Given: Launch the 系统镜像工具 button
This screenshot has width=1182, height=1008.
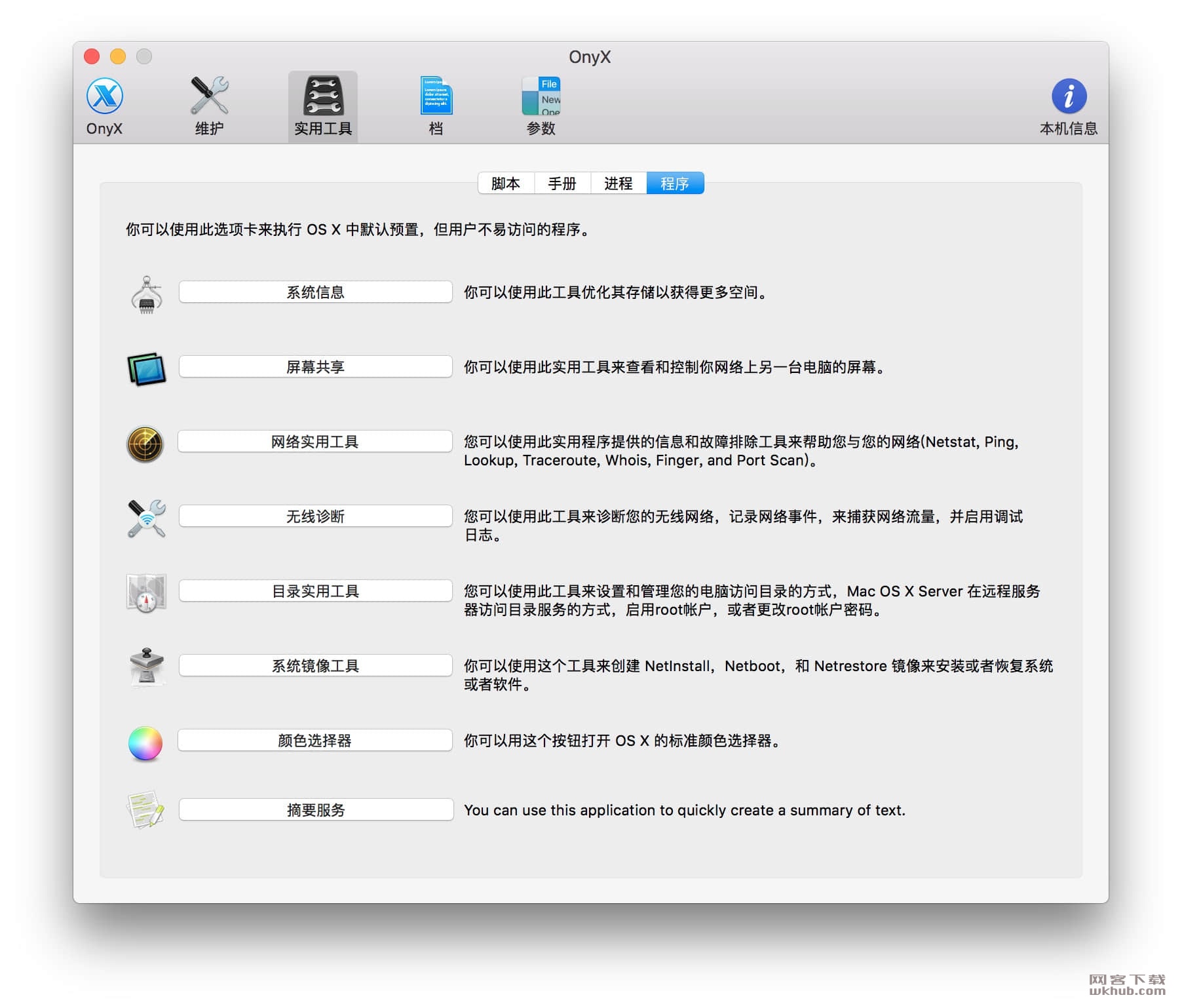Looking at the screenshot, I should (315, 666).
